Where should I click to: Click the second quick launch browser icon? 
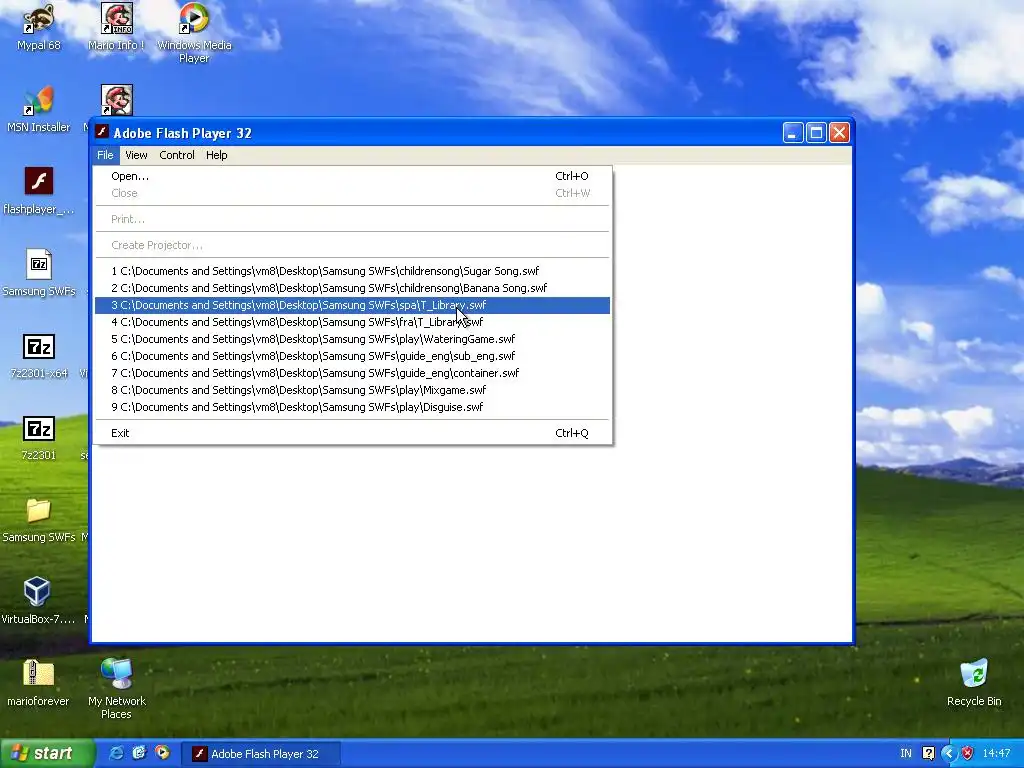139,753
